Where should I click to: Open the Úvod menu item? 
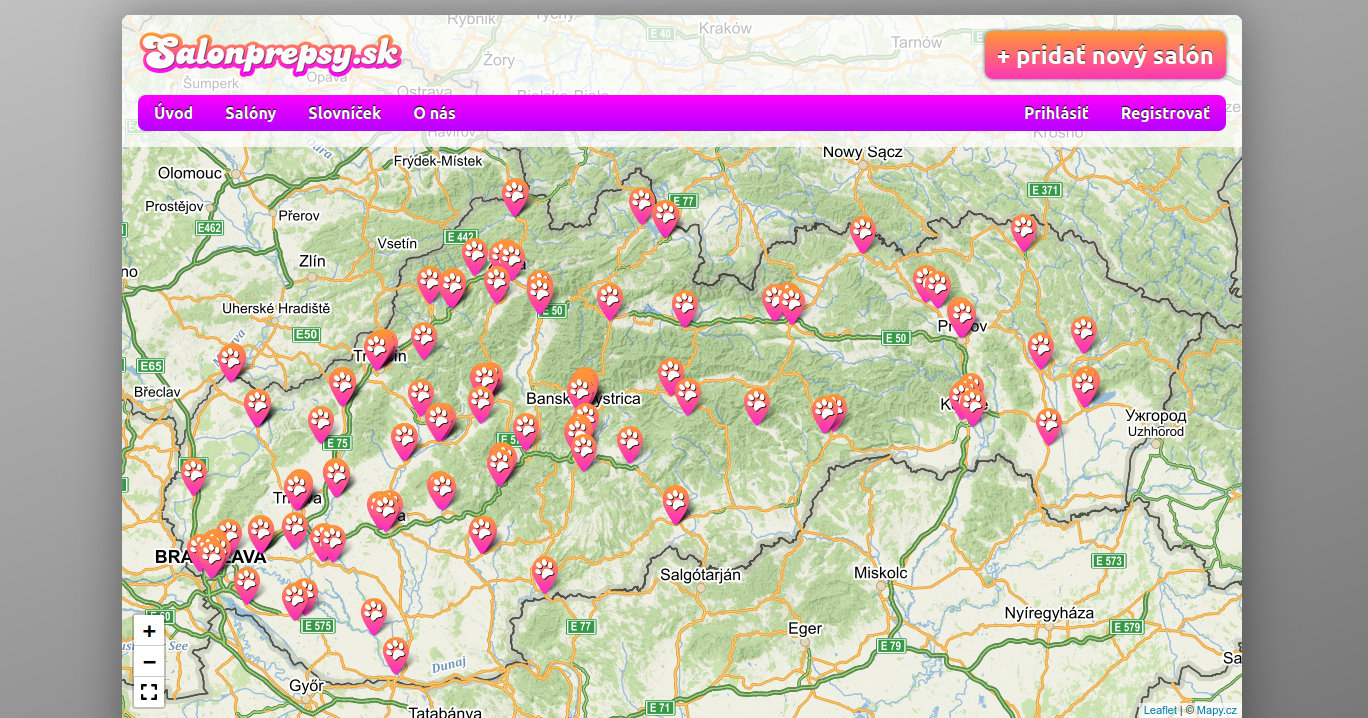pyautogui.click(x=174, y=113)
